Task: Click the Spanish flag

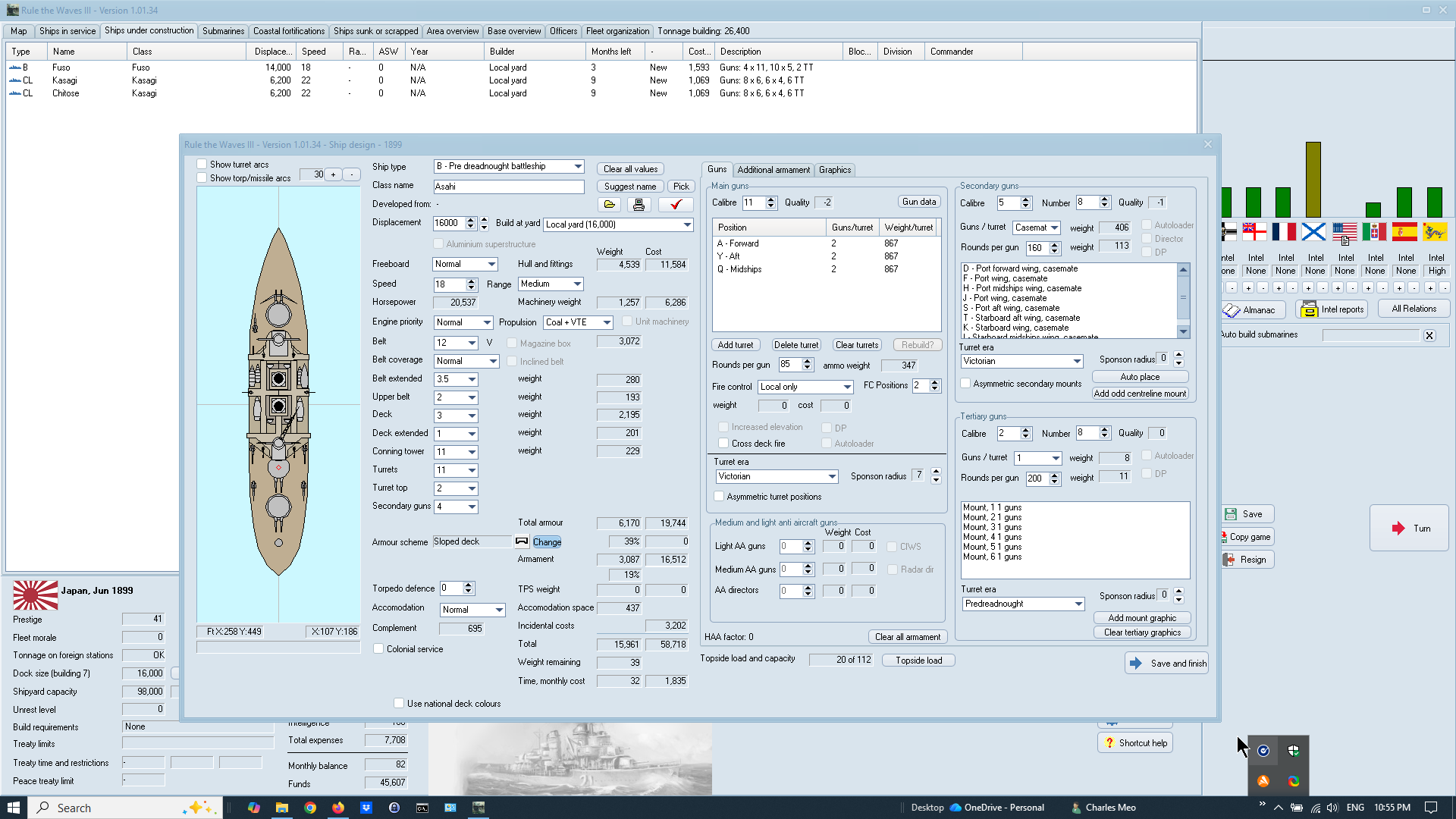Action: (1404, 231)
